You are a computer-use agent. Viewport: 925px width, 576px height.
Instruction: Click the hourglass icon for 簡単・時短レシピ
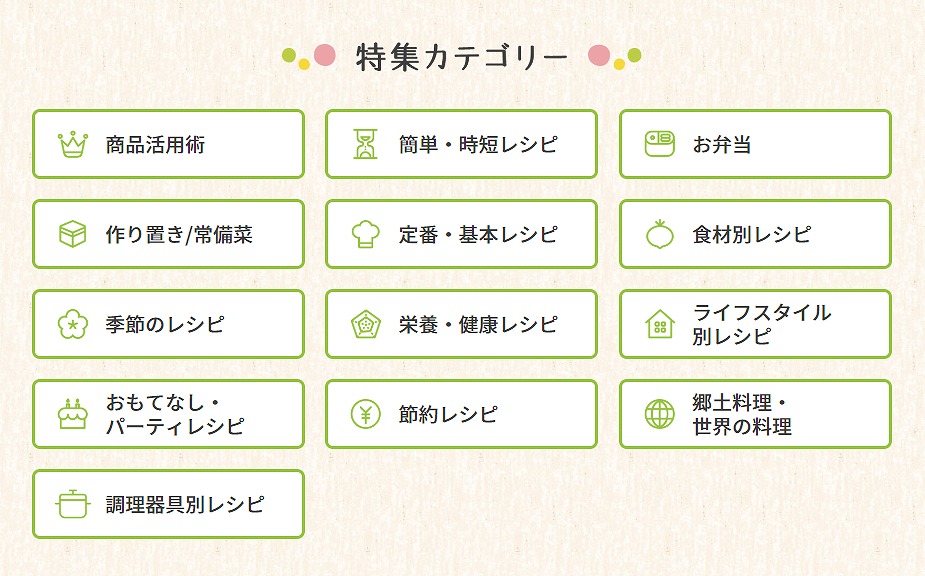coord(366,145)
